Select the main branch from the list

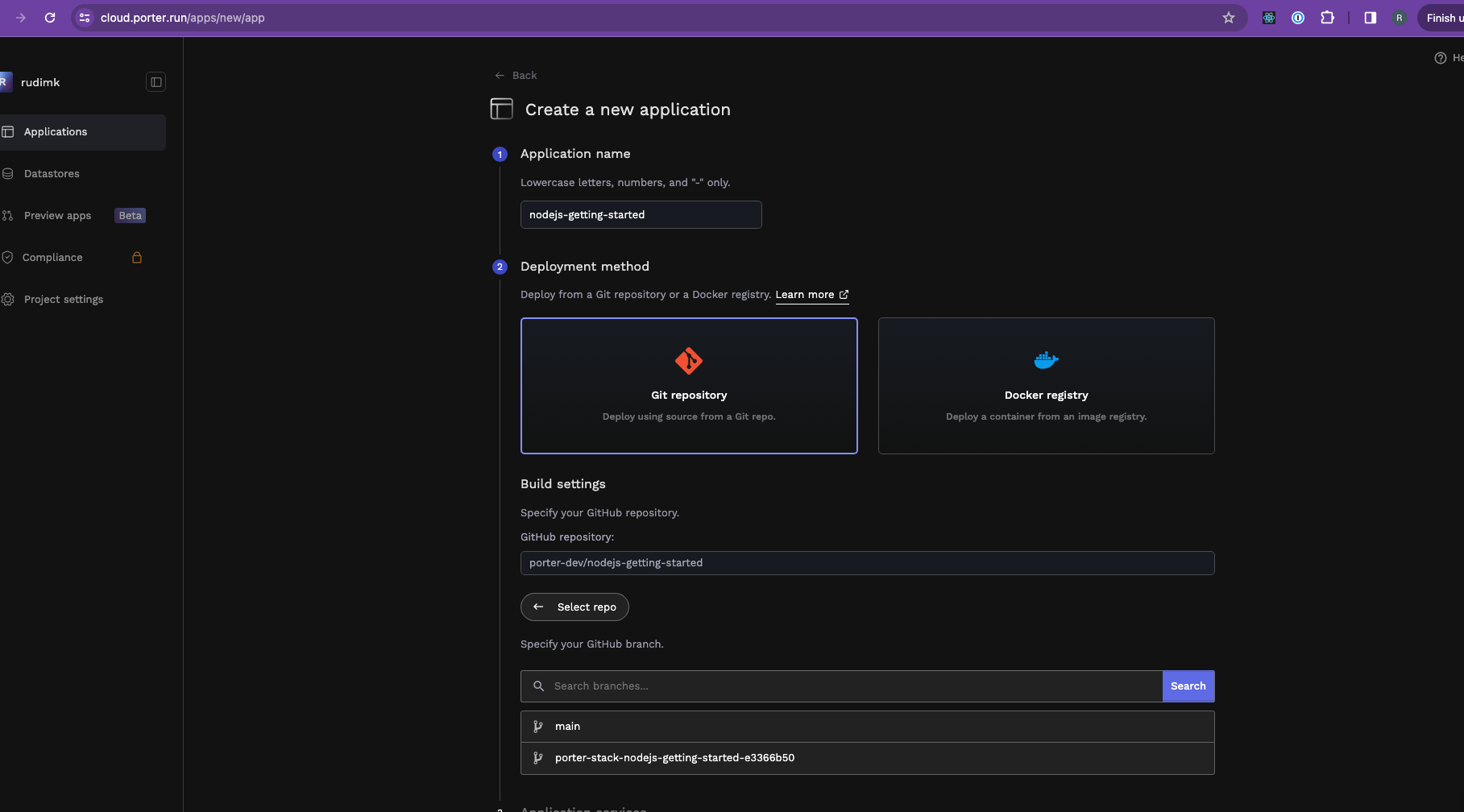[567, 726]
